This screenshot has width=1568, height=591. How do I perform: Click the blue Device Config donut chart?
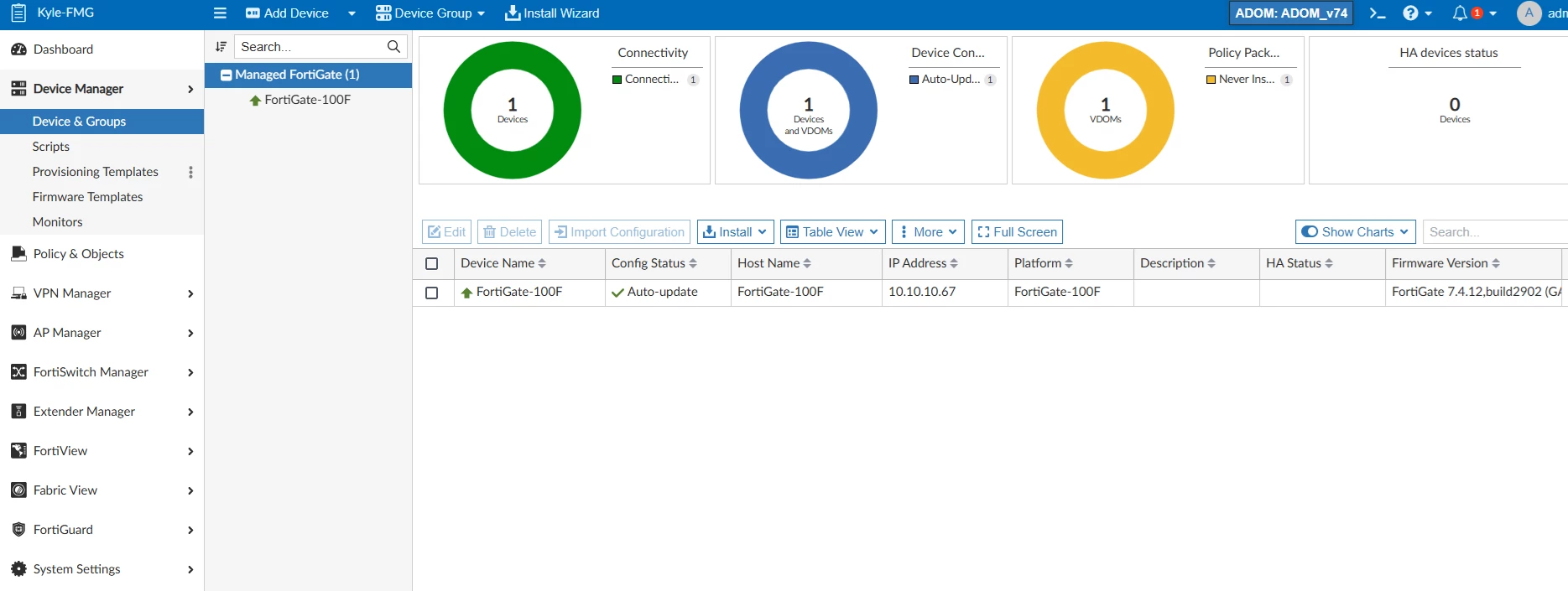809,110
